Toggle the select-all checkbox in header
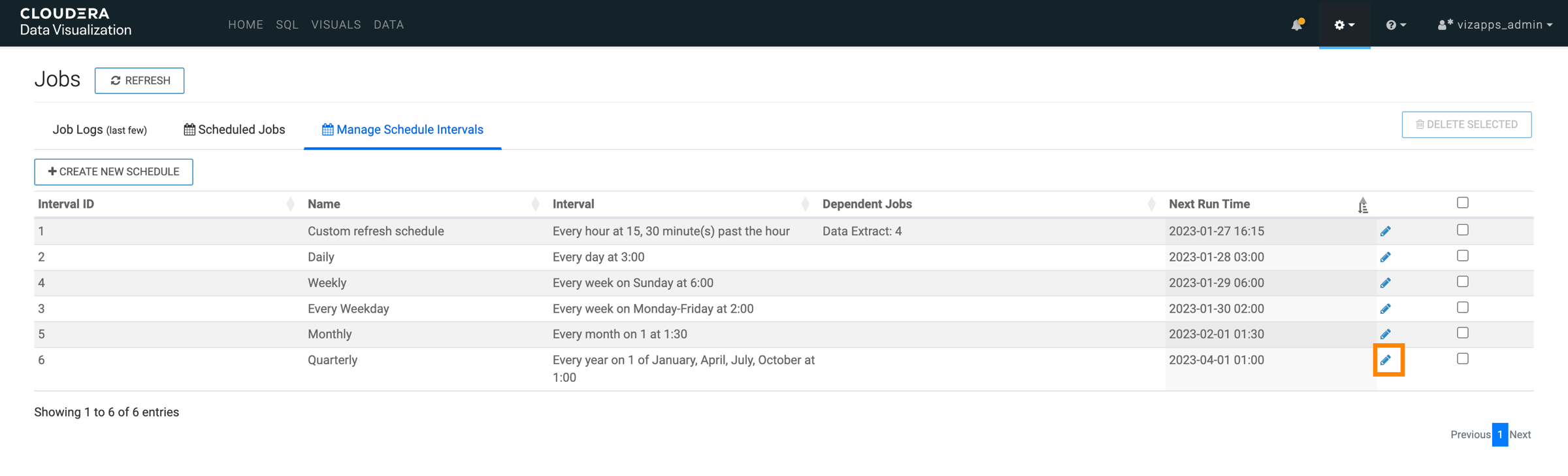 [x=1463, y=203]
